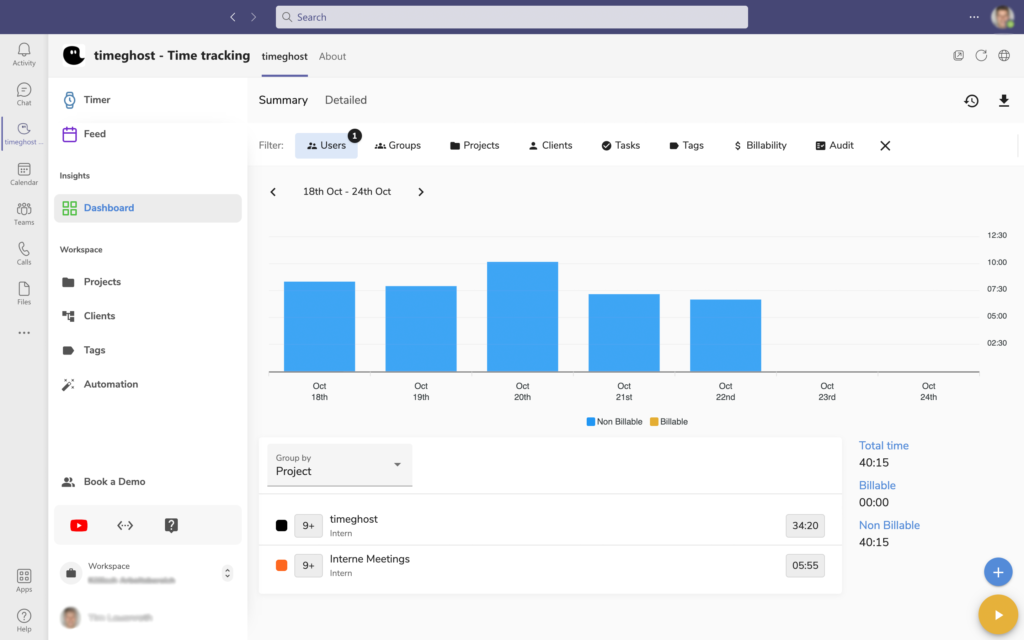Expand the Group by Project dropdown
The width and height of the screenshot is (1024, 640).
click(340, 465)
